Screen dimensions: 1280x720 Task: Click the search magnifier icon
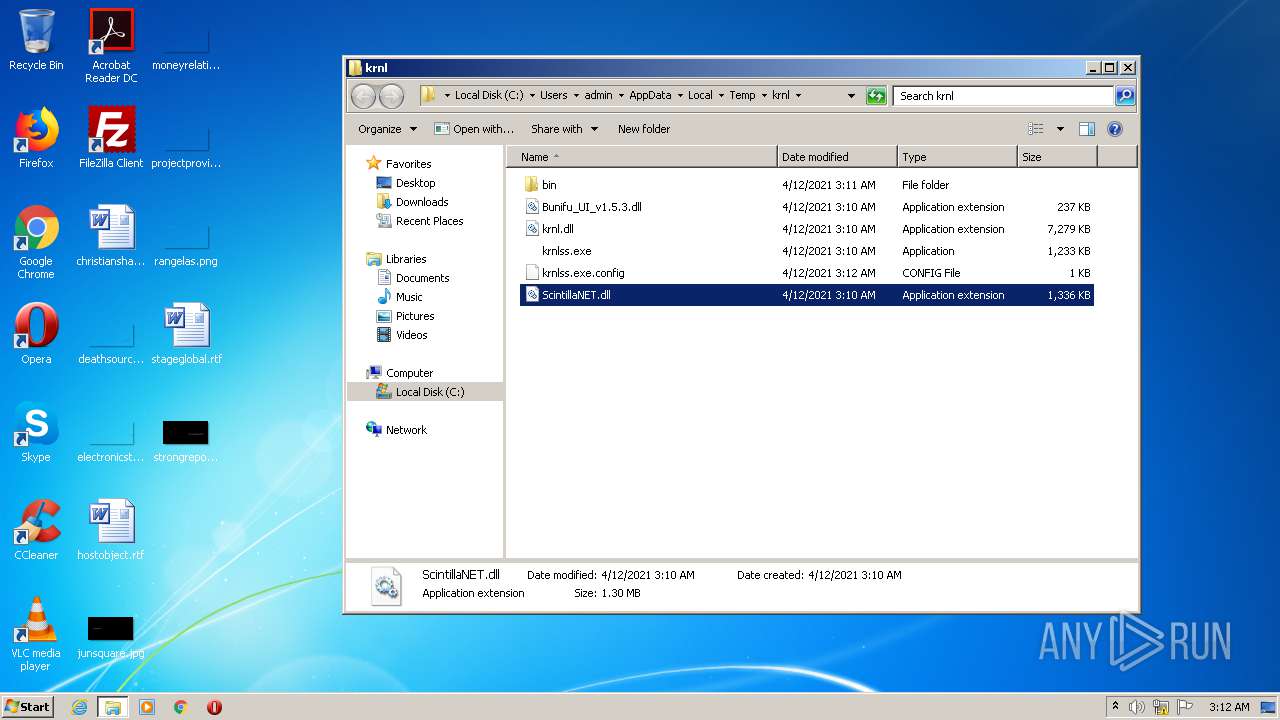coord(1125,96)
